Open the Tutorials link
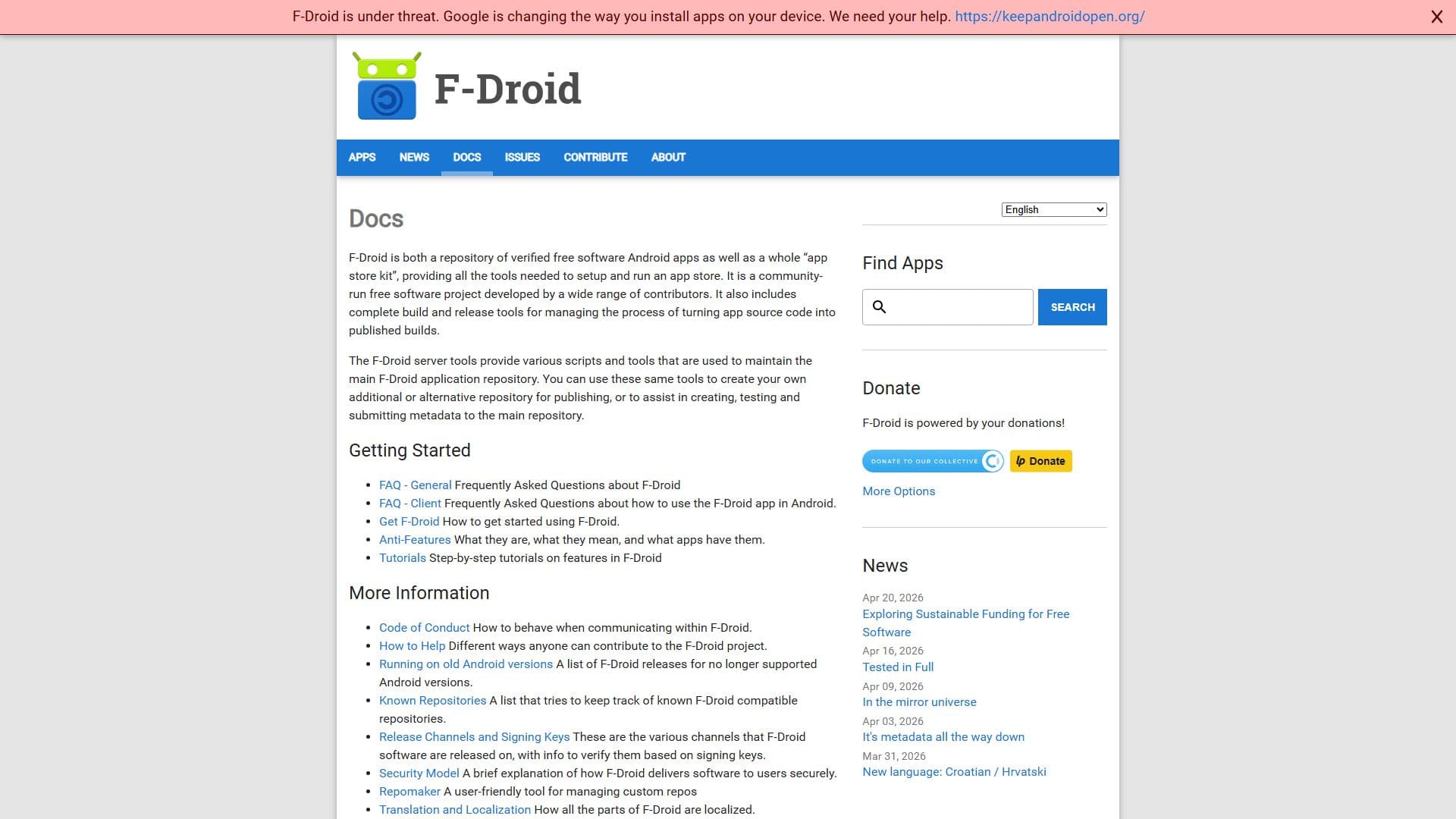Screen dimensions: 1456x819 [x=403, y=558]
